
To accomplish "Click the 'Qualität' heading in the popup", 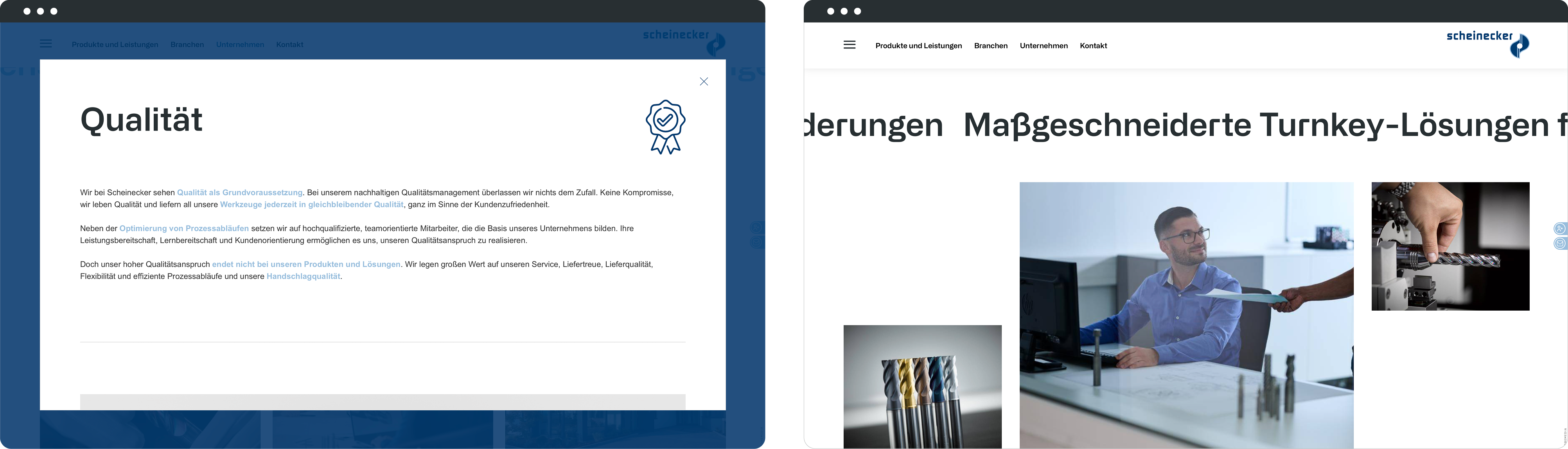I will tap(141, 120).
